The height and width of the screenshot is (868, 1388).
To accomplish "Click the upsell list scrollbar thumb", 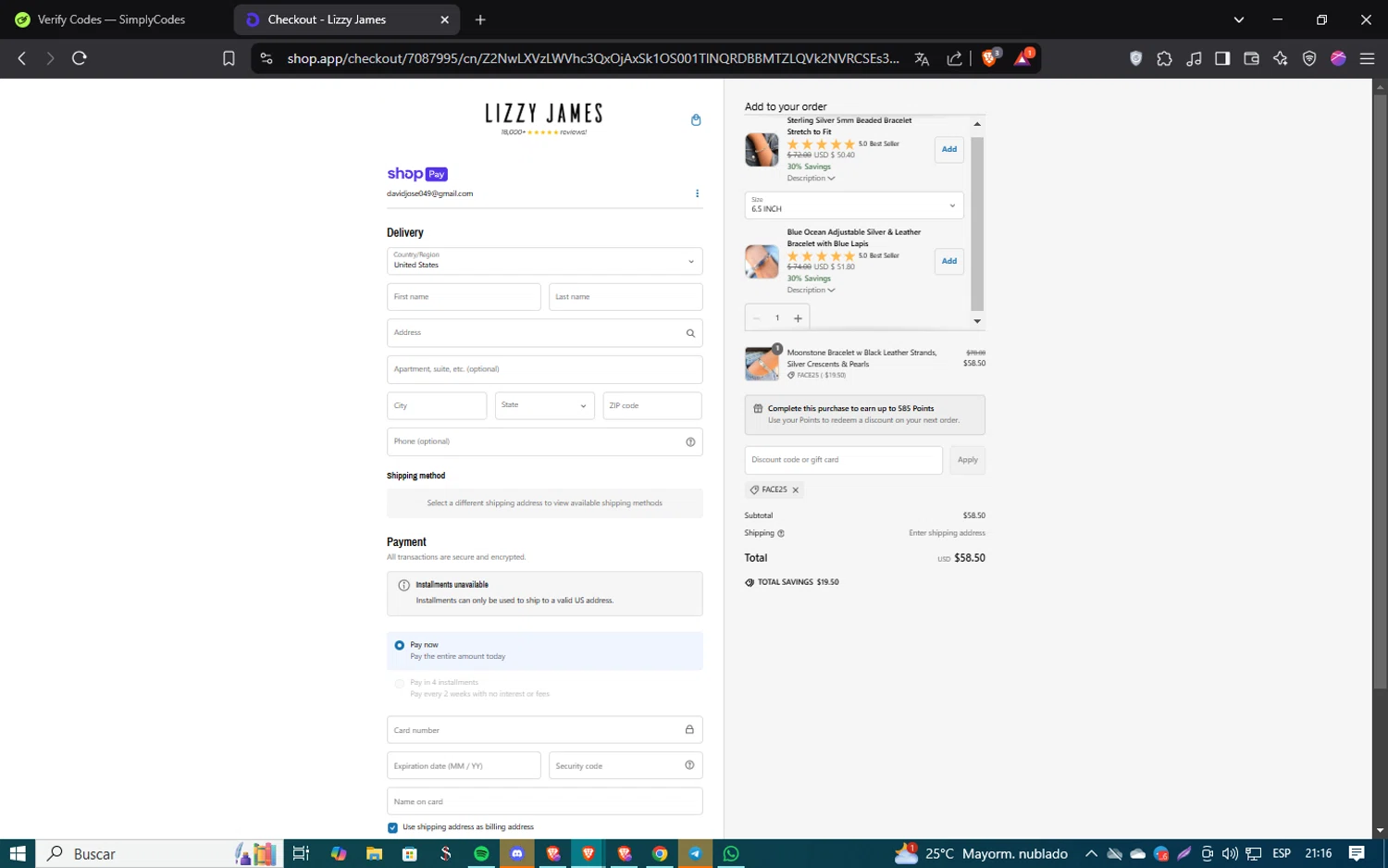I will (977, 224).
